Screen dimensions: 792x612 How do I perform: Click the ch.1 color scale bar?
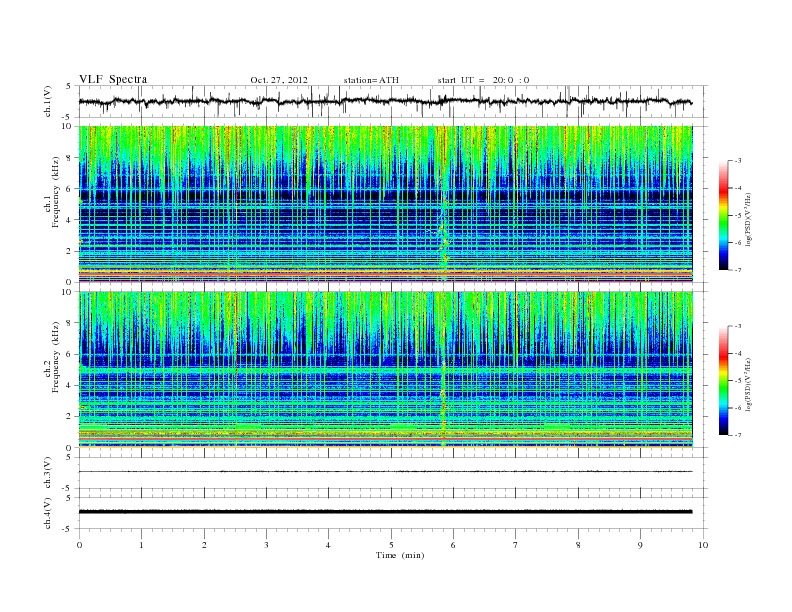pyautogui.click(x=723, y=215)
